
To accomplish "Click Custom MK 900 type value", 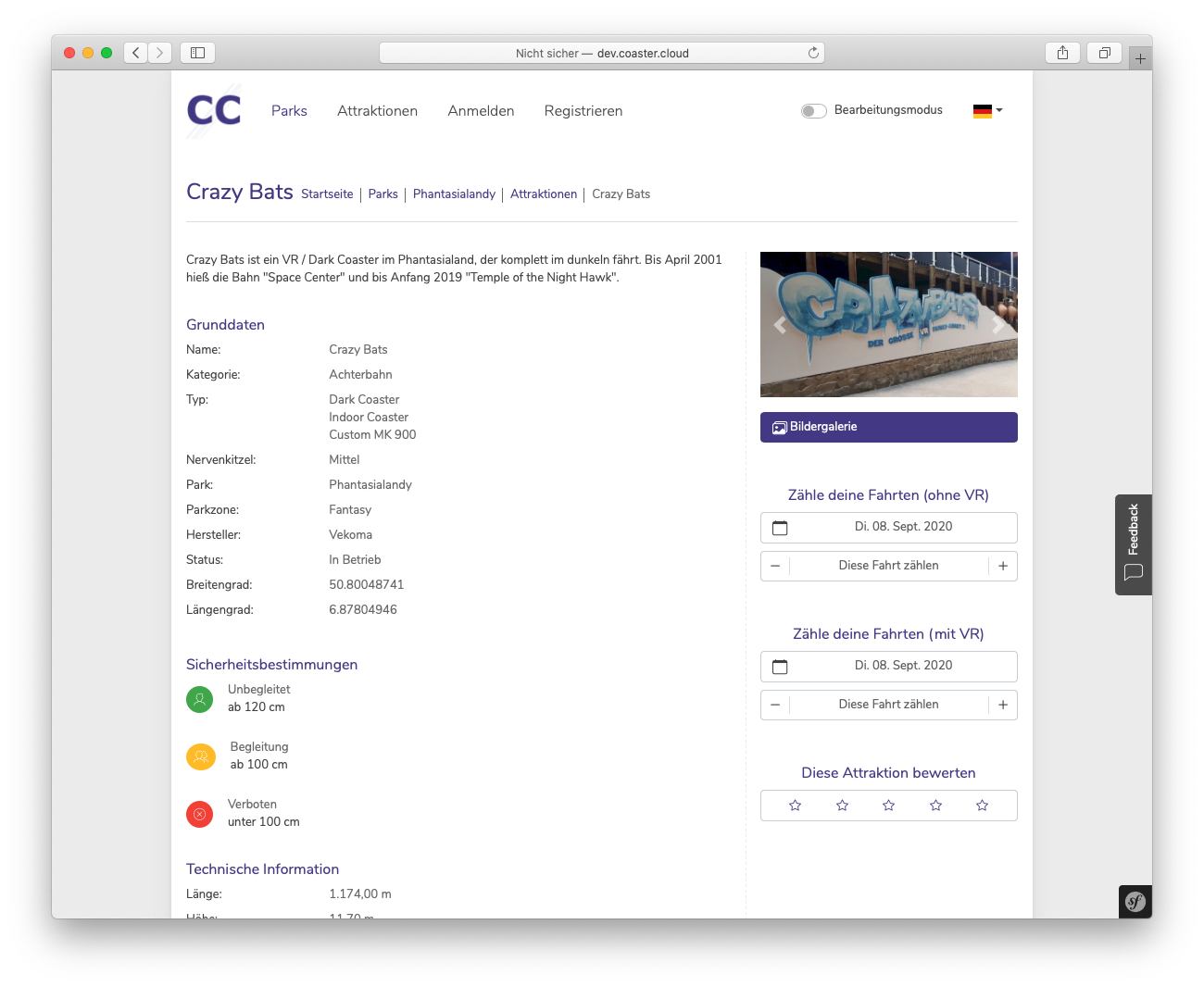I will (x=372, y=435).
